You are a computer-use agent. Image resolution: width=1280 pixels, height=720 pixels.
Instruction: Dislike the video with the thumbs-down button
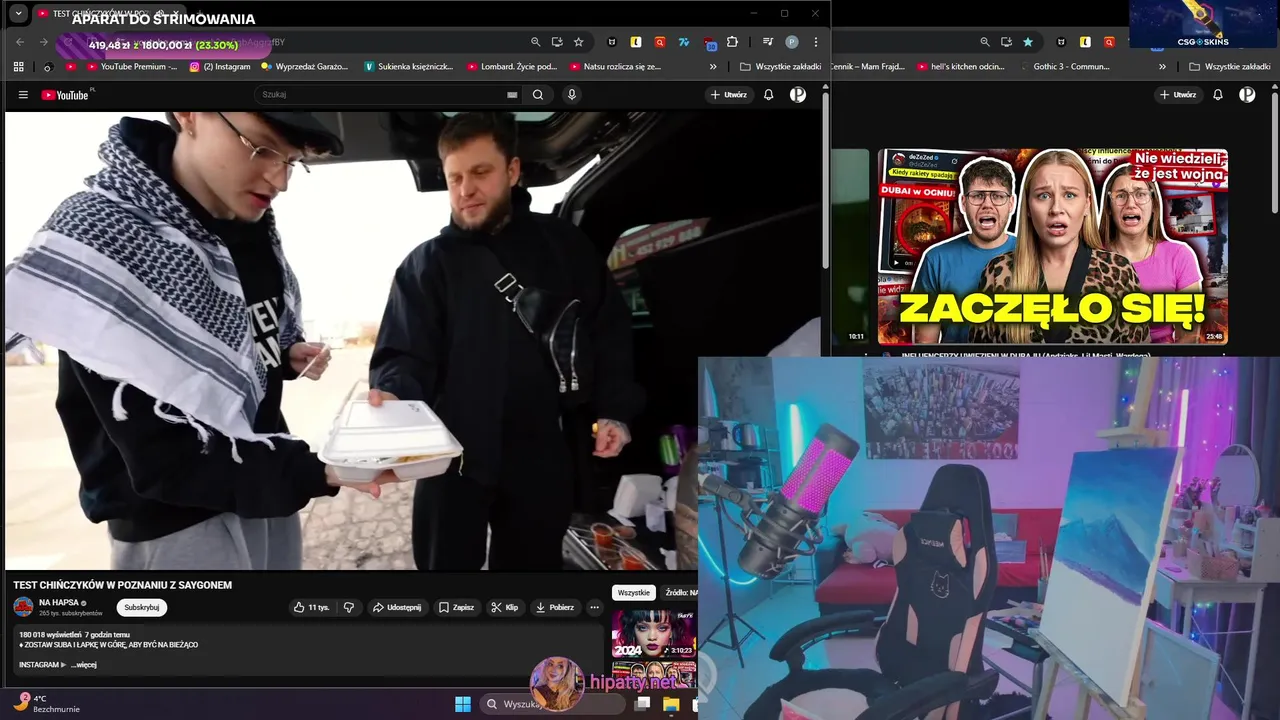(349, 607)
